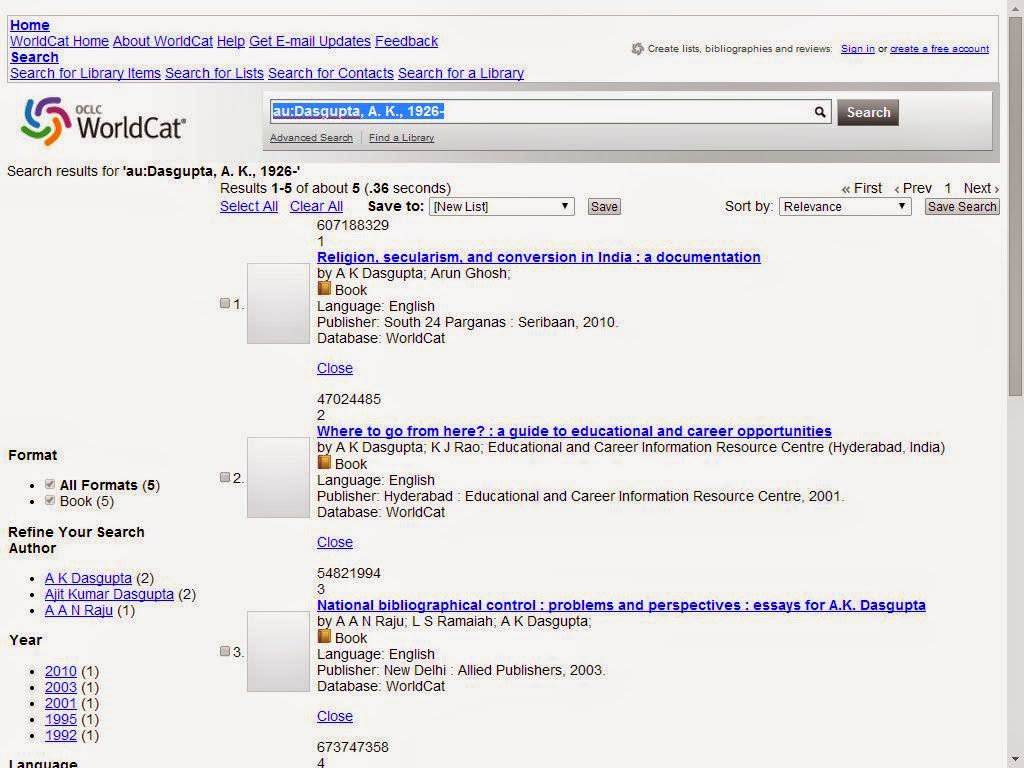Filter results by year 2001

pos(61,703)
